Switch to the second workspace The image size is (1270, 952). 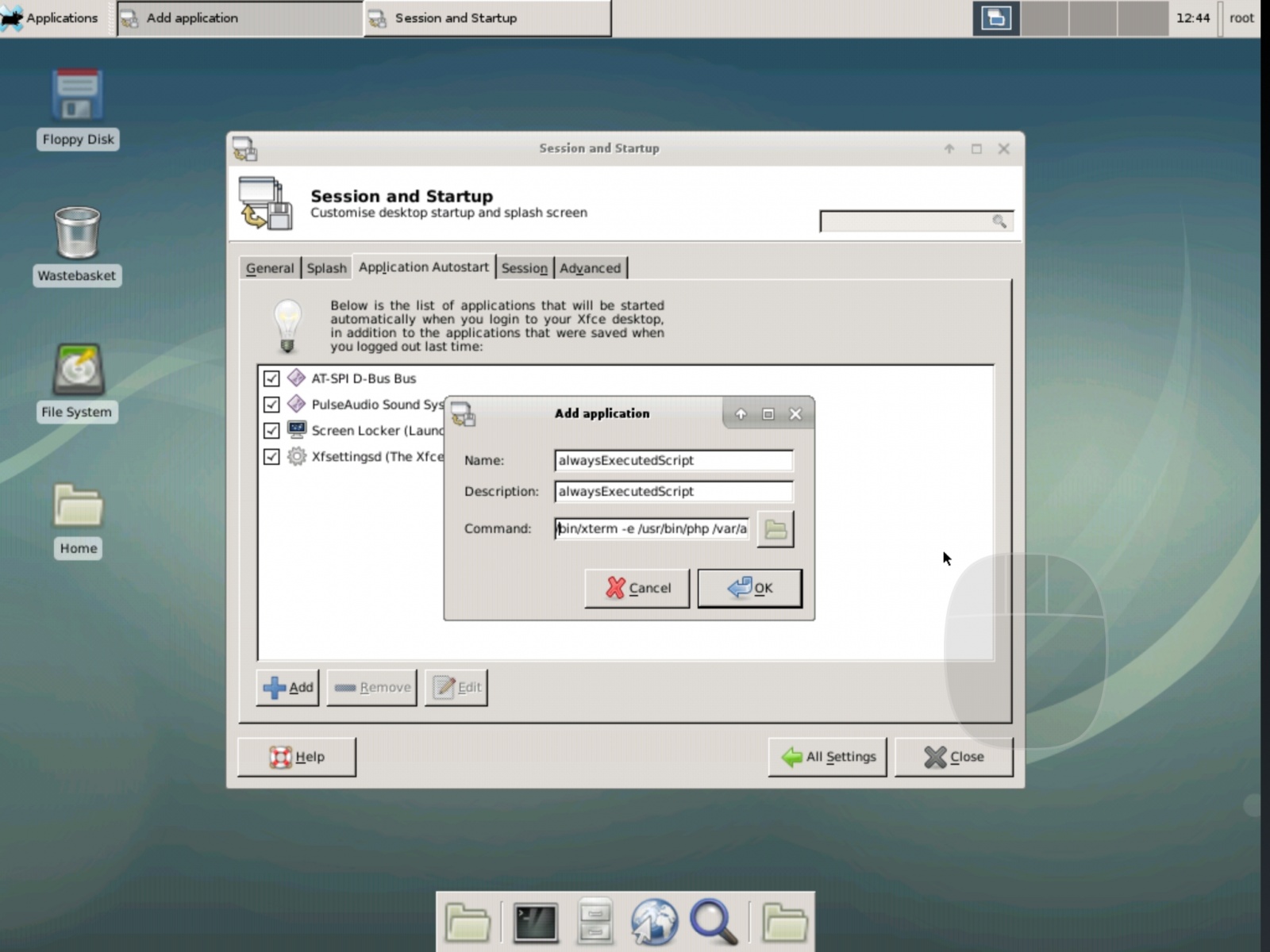[x=1045, y=17]
